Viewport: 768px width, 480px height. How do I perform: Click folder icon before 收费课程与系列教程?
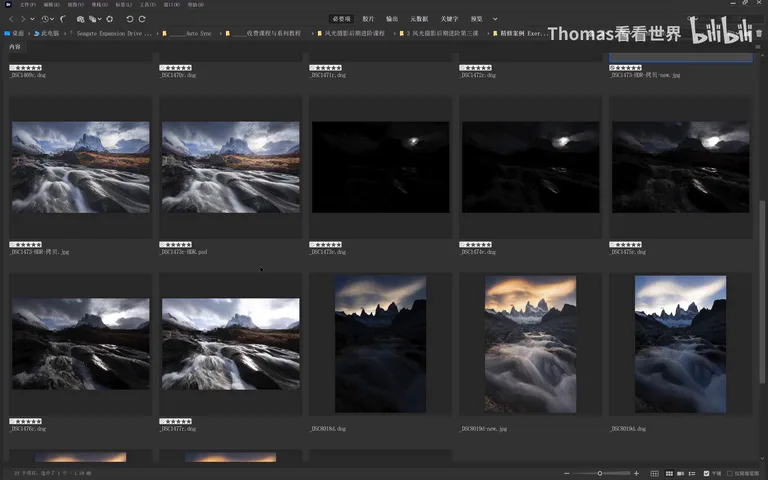[228, 33]
